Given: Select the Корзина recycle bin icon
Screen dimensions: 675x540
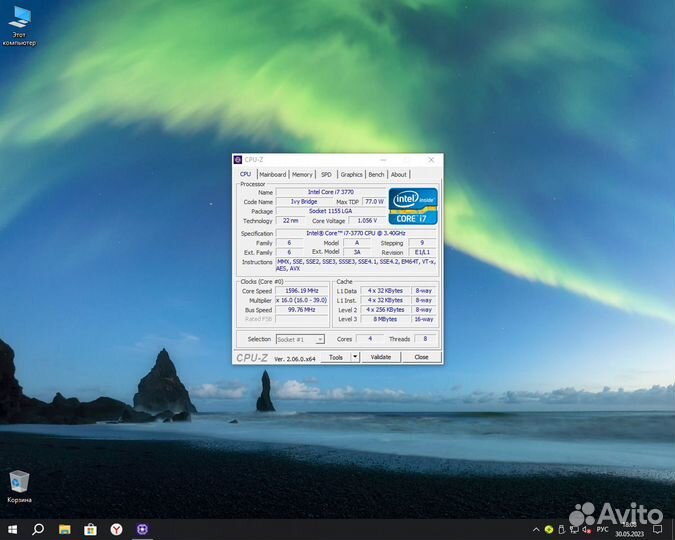Looking at the screenshot, I should point(19,482).
